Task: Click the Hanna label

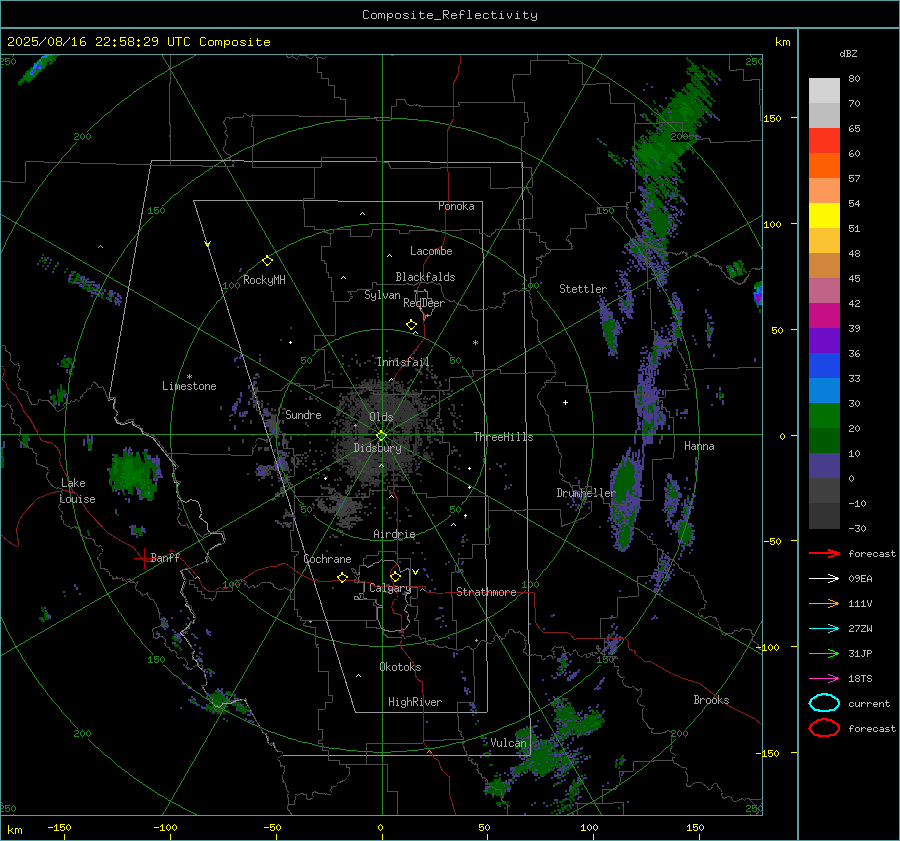Action: [699, 446]
